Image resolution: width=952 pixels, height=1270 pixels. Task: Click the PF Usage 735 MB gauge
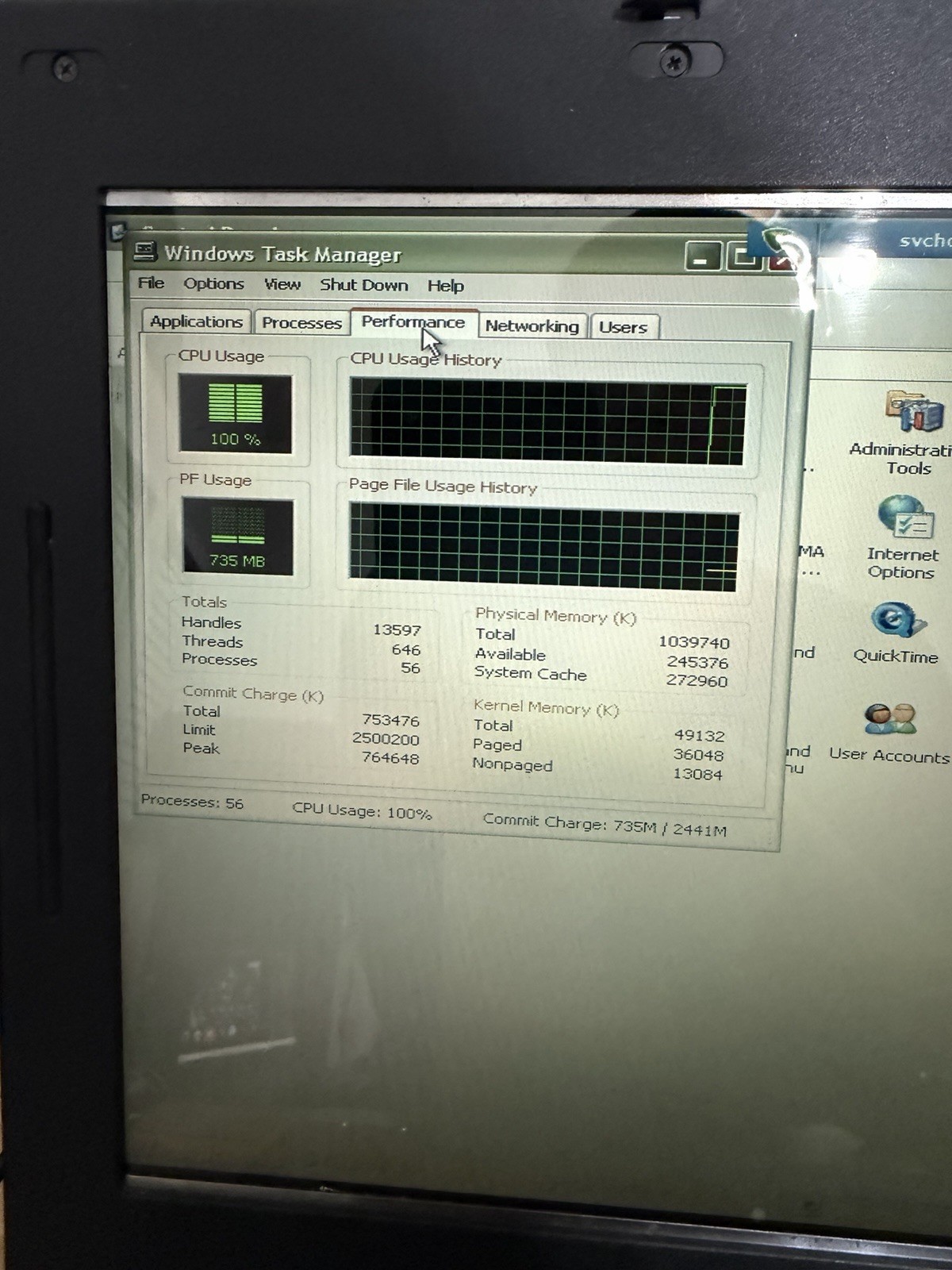237,537
